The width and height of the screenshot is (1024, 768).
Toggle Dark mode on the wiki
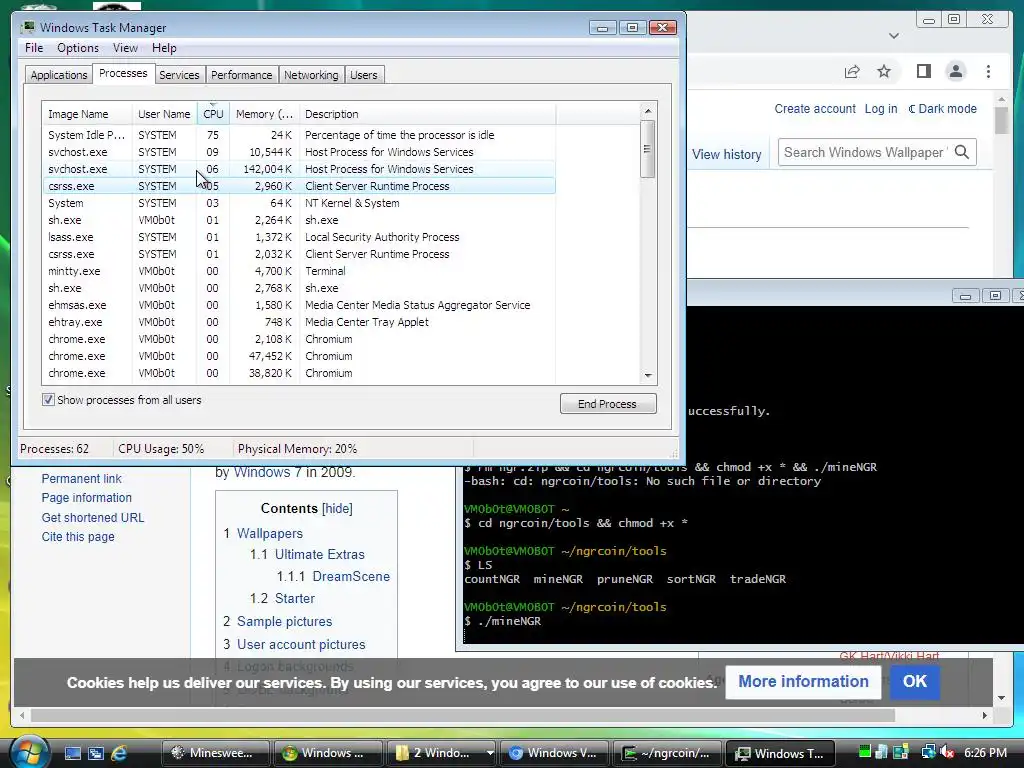pyautogui.click(x=942, y=108)
